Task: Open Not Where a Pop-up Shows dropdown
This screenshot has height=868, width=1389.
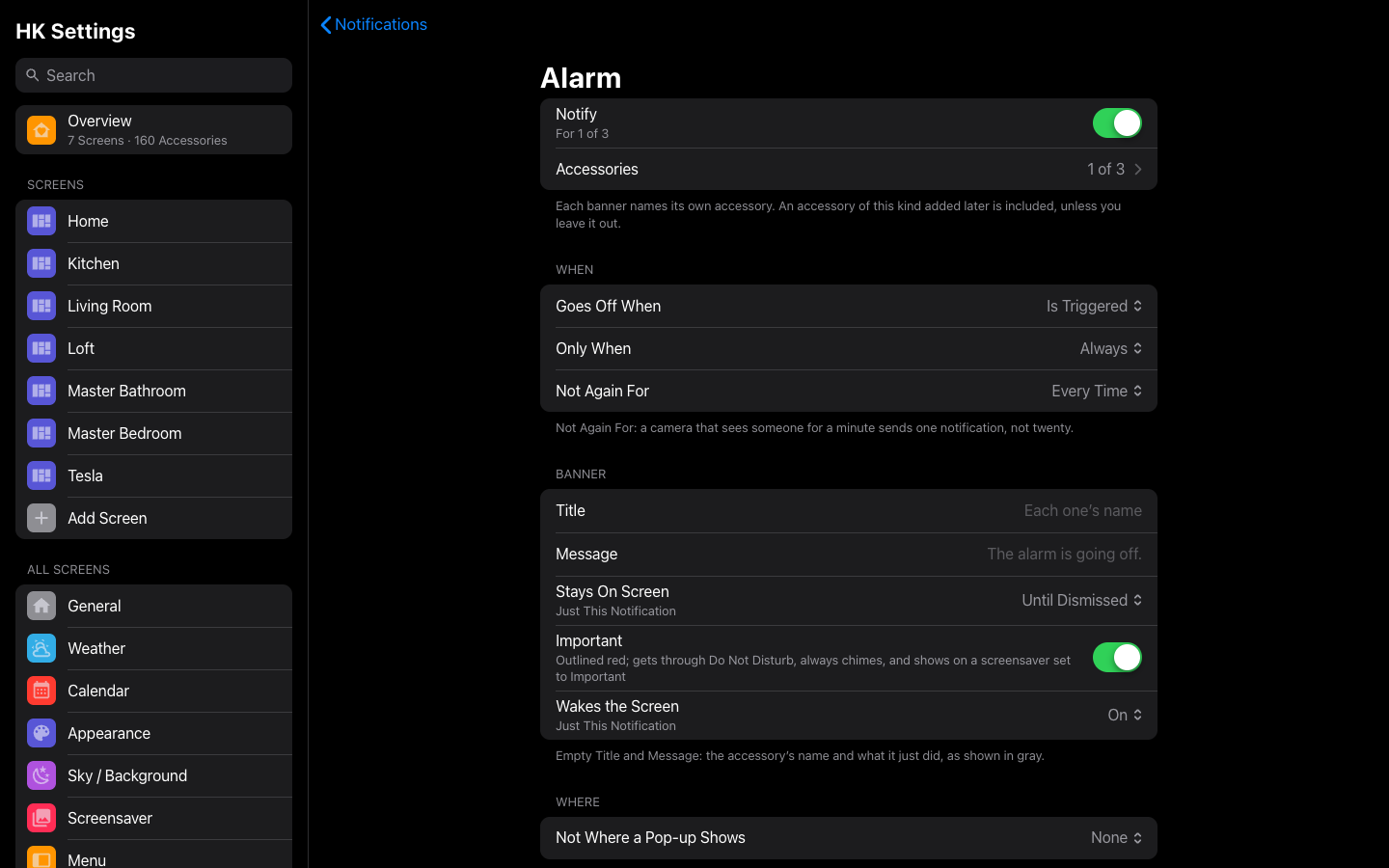Action: click(1116, 838)
